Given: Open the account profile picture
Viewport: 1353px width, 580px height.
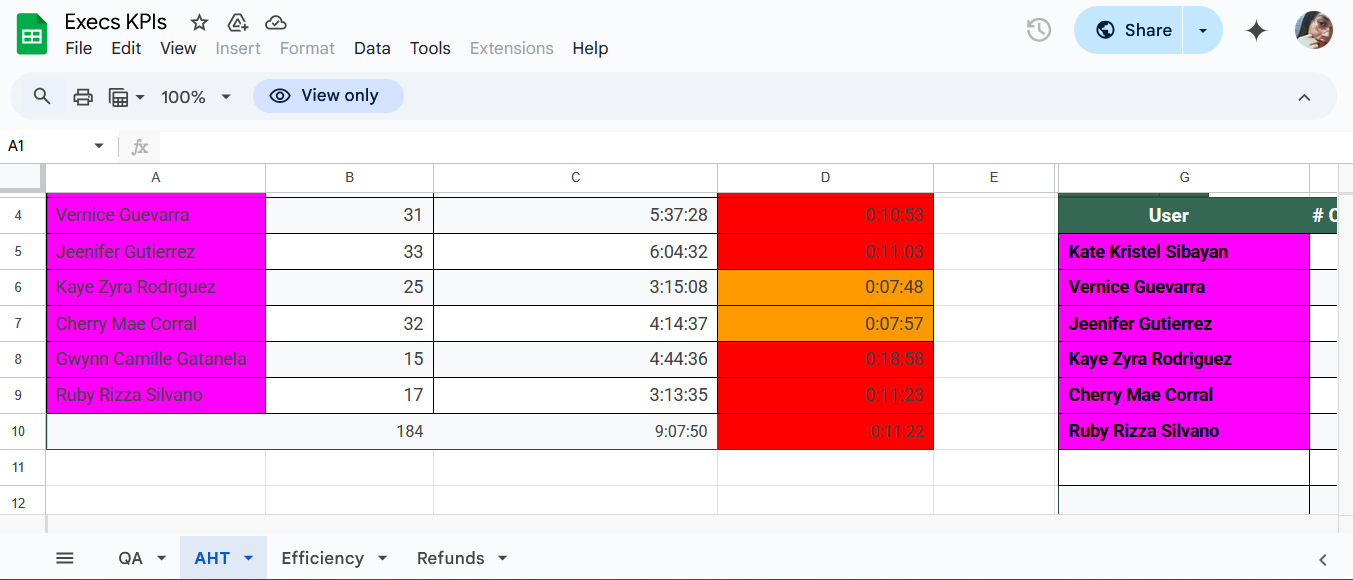Looking at the screenshot, I should click(x=1313, y=31).
